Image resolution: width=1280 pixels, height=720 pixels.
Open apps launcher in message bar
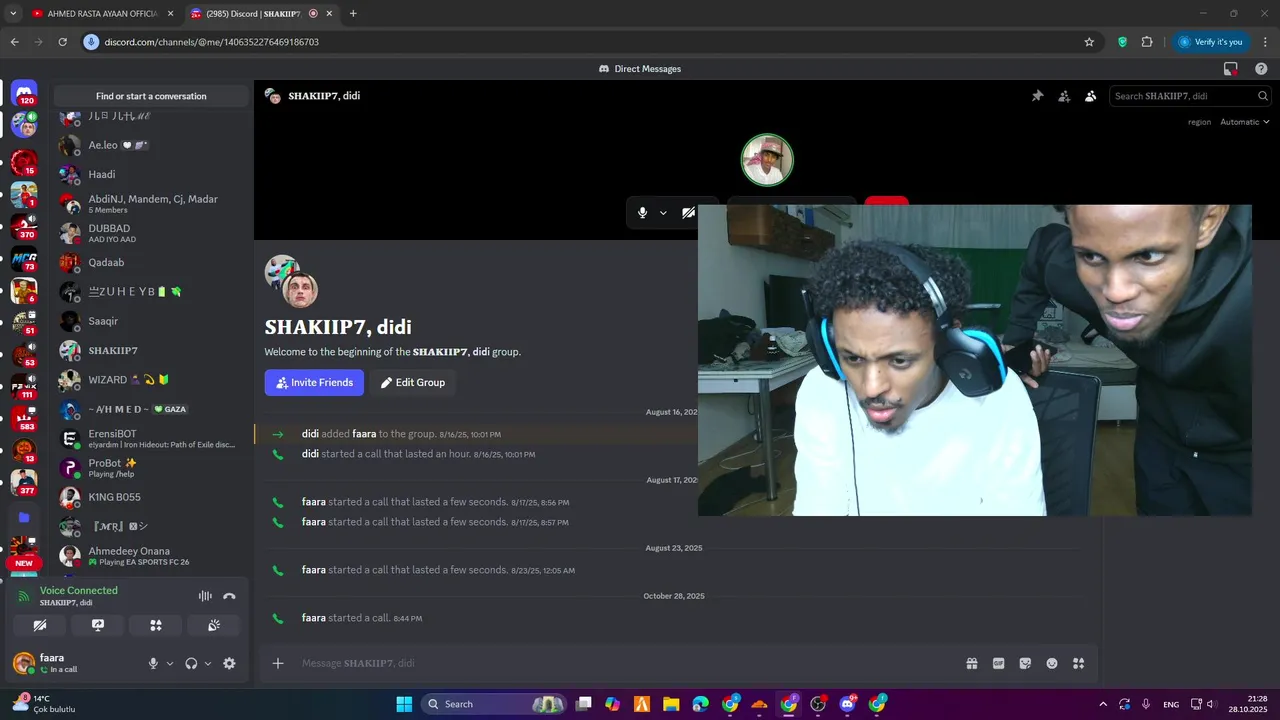coord(1078,663)
